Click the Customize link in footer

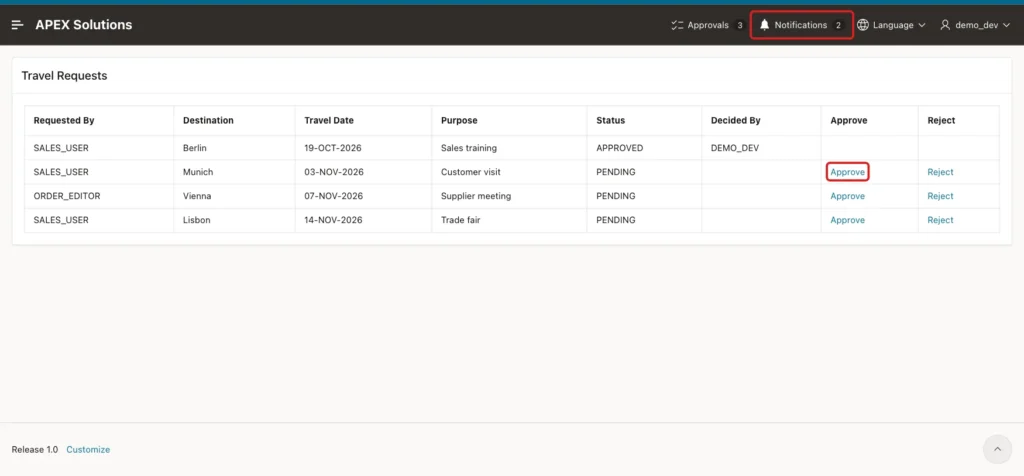pos(88,449)
